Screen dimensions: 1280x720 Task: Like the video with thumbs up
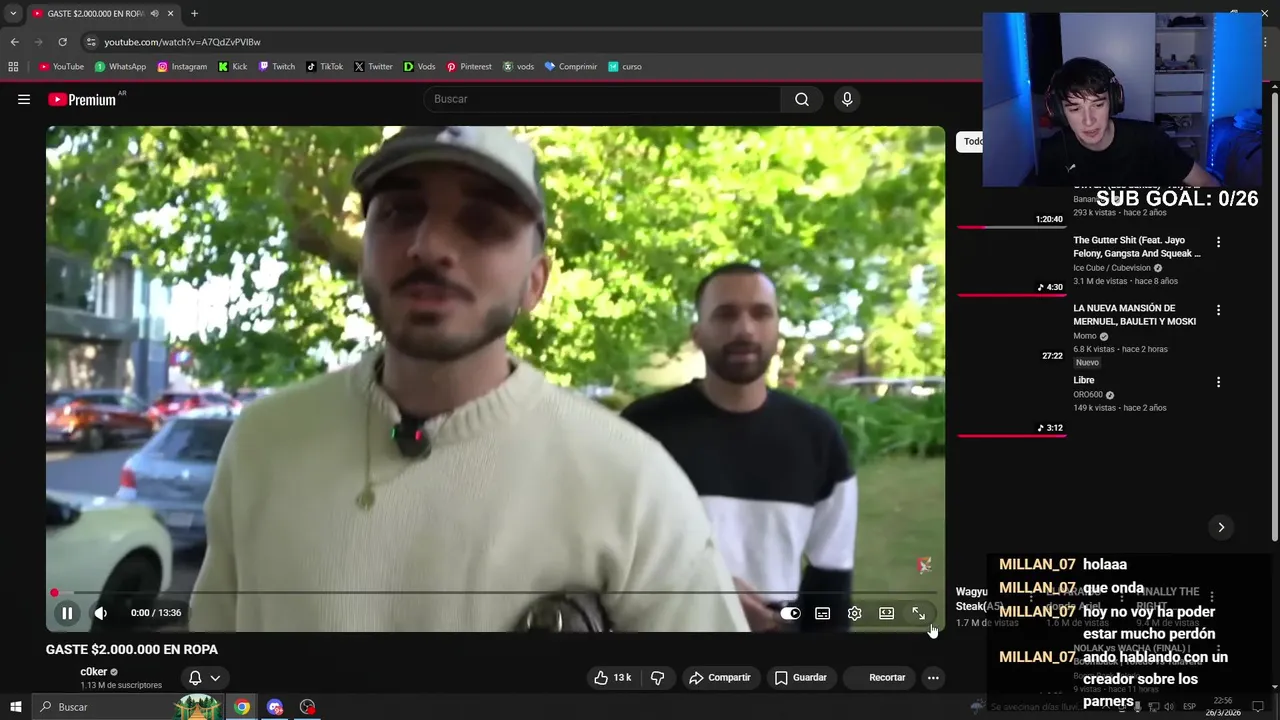pyautogui.click(x=612, y=677)
